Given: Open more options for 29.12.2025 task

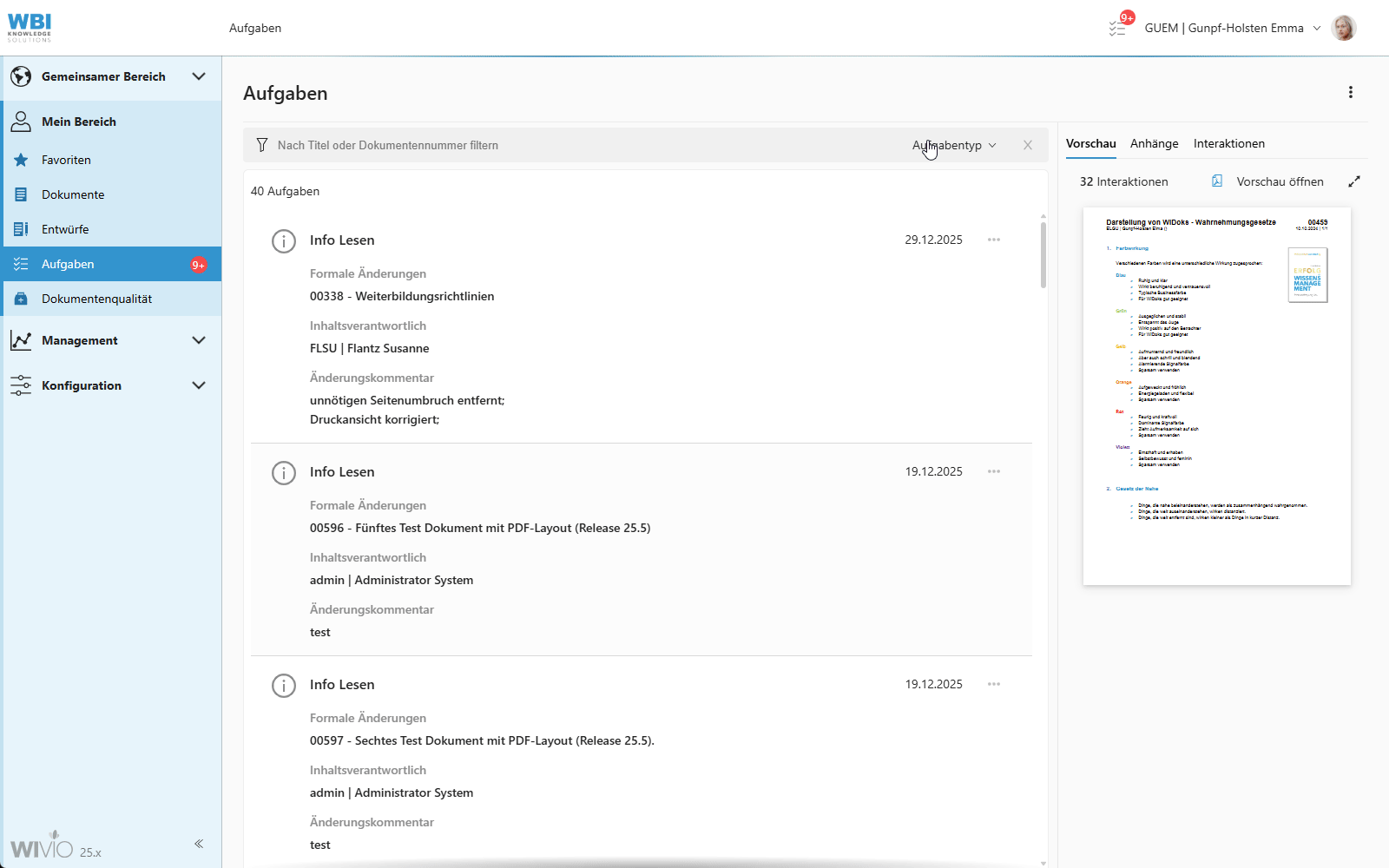Looking at the screenshot, I should [x=994, y=240].
